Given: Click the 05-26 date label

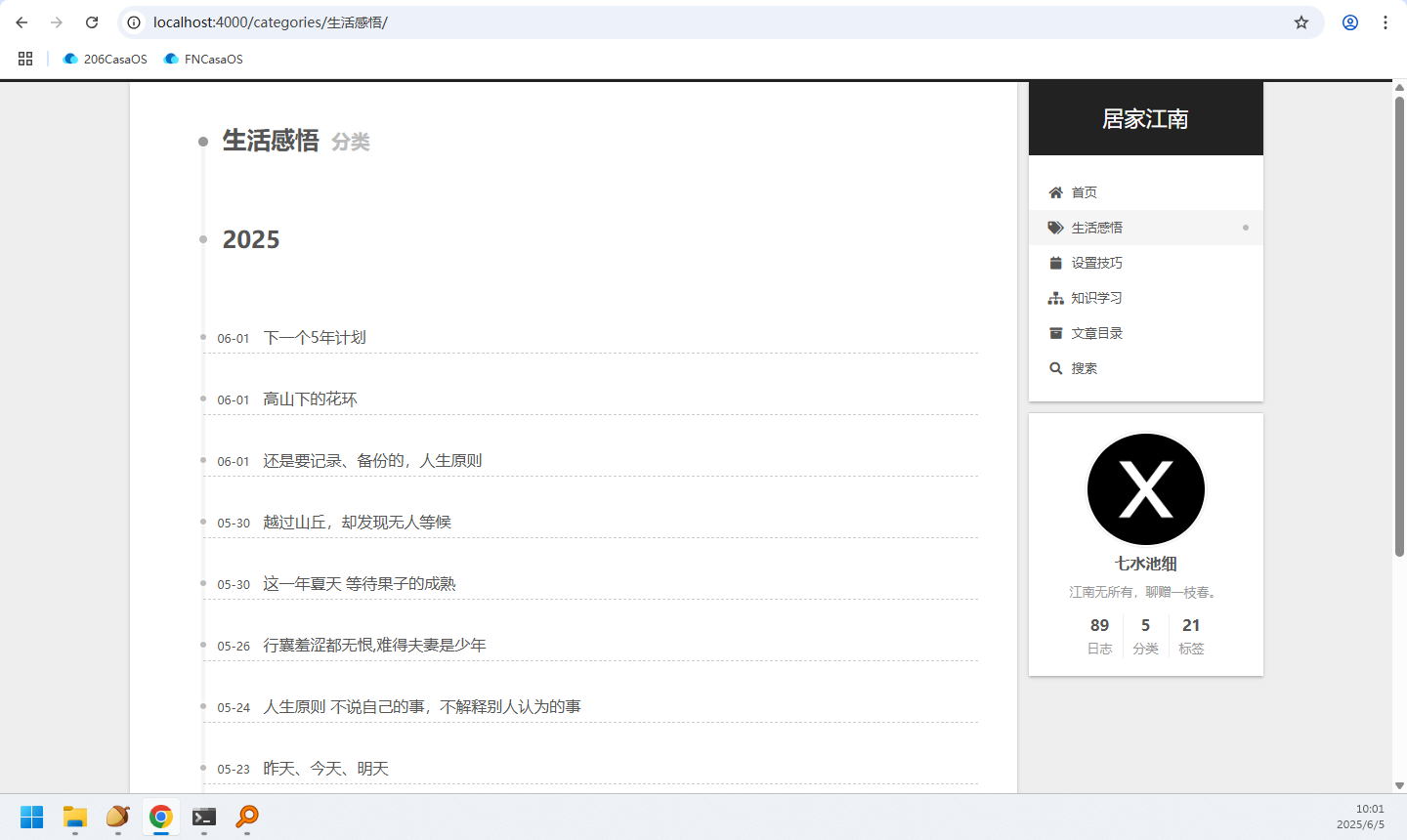Looking at the screenshot, I should (234, 646).
